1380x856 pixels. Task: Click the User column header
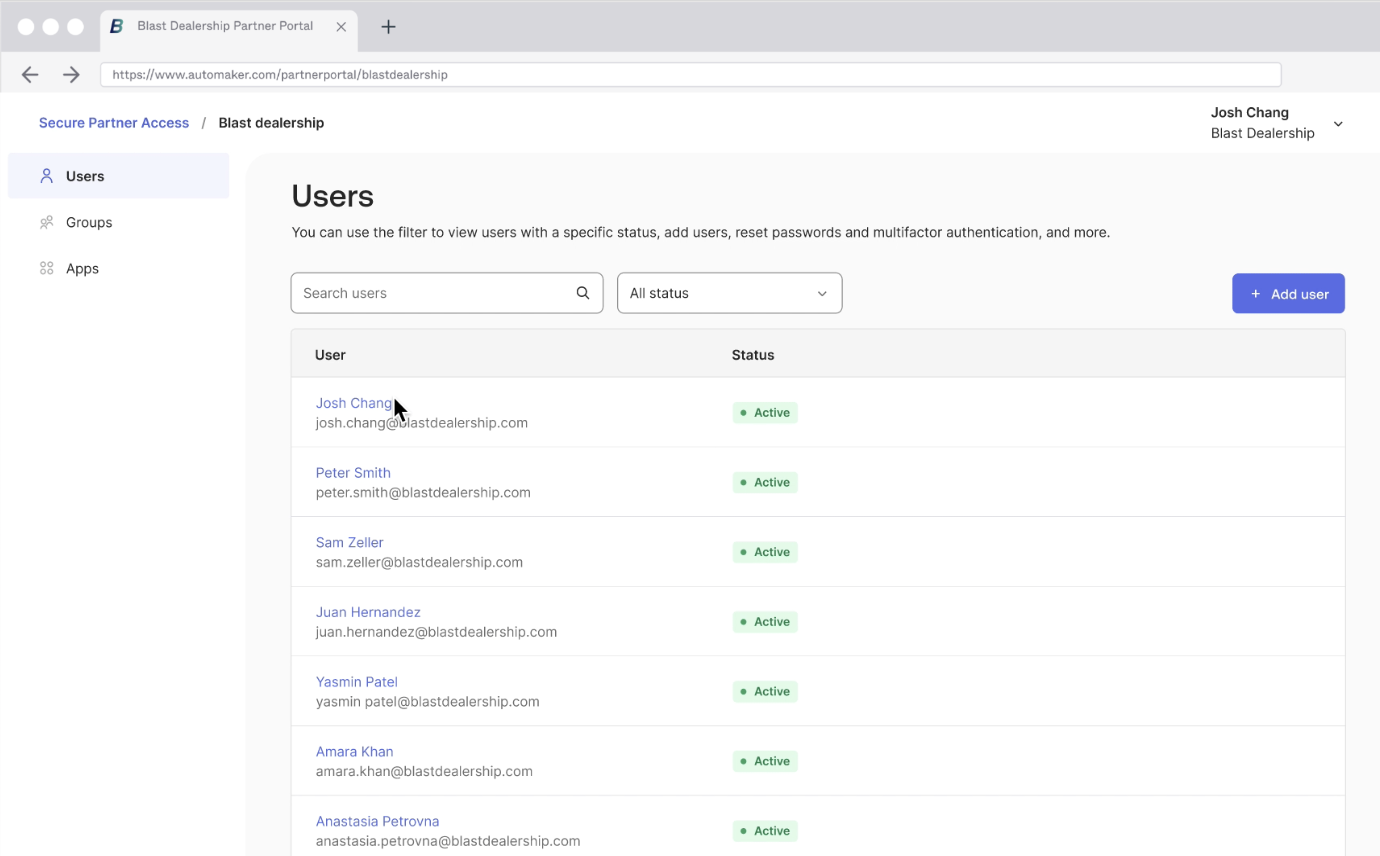point(330,355)
